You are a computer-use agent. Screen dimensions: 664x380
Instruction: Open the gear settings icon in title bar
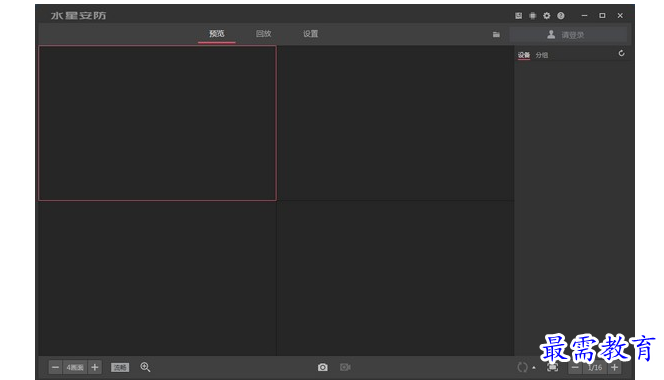click(547, 16)
